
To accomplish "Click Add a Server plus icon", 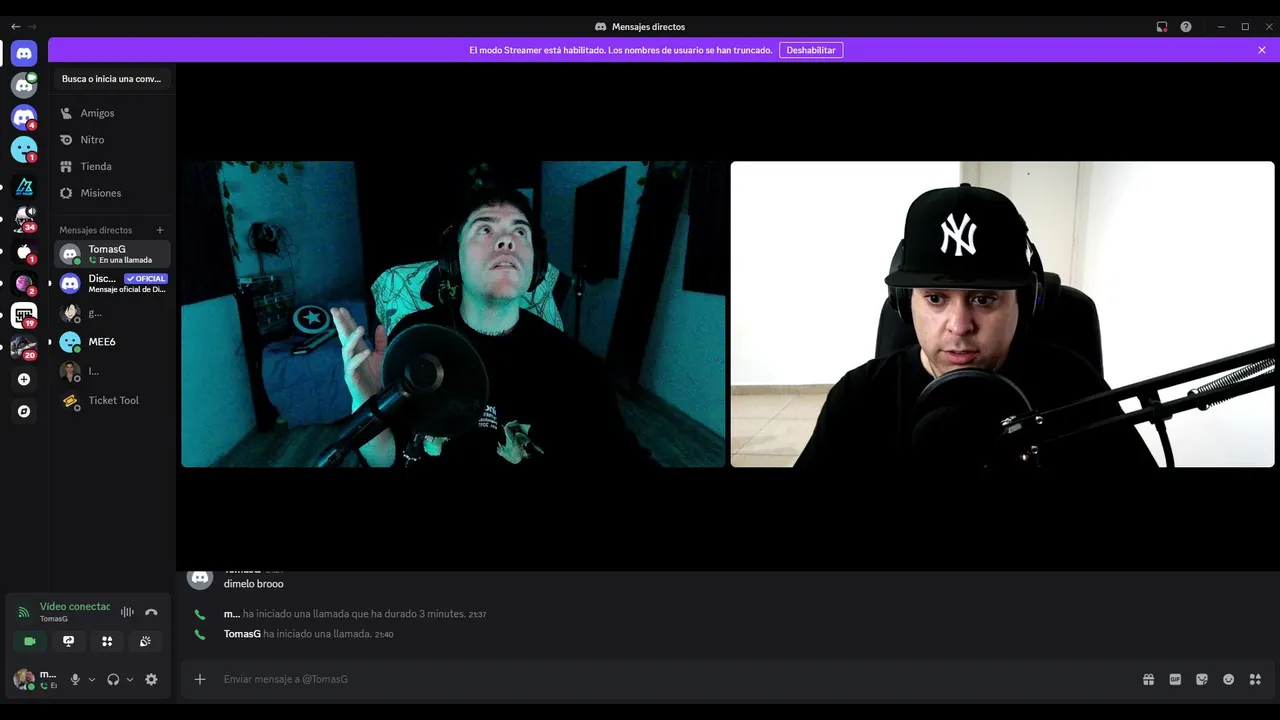I will click(24, 379).
